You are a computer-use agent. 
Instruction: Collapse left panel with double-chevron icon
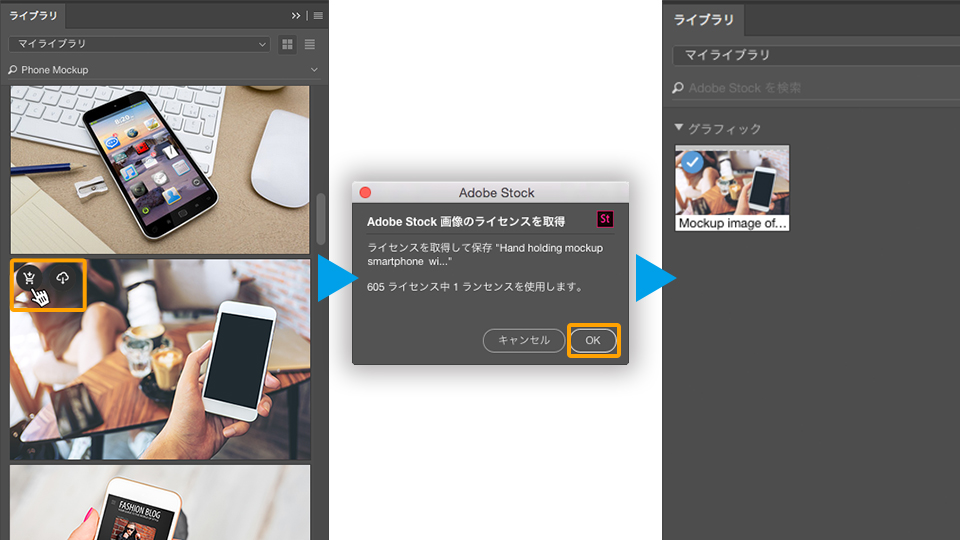coord(296,15)
